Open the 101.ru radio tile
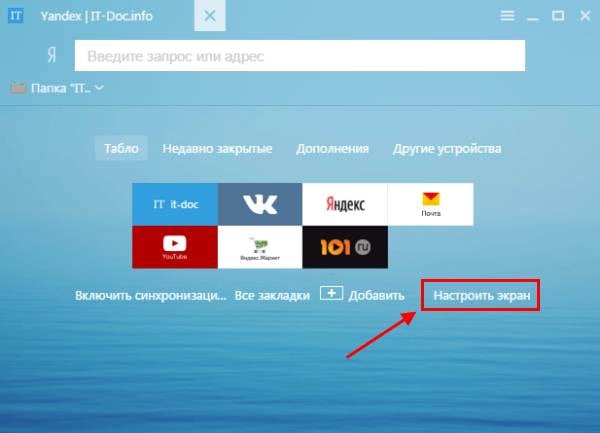Image resolution: width=600 pixels, height=433 pixels. click(x=344, y=246)
